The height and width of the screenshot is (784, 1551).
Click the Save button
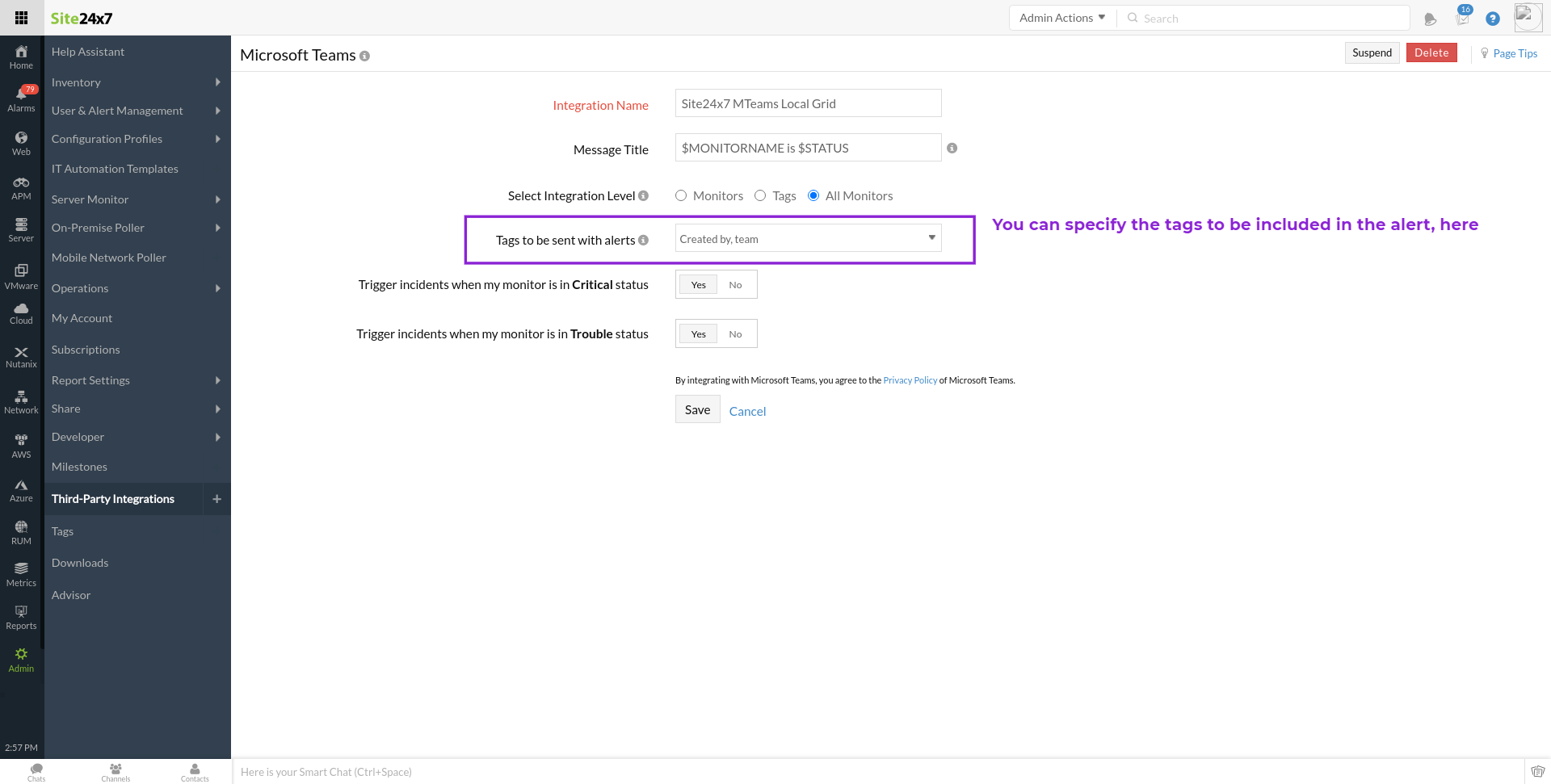click(x=697, y=409)
